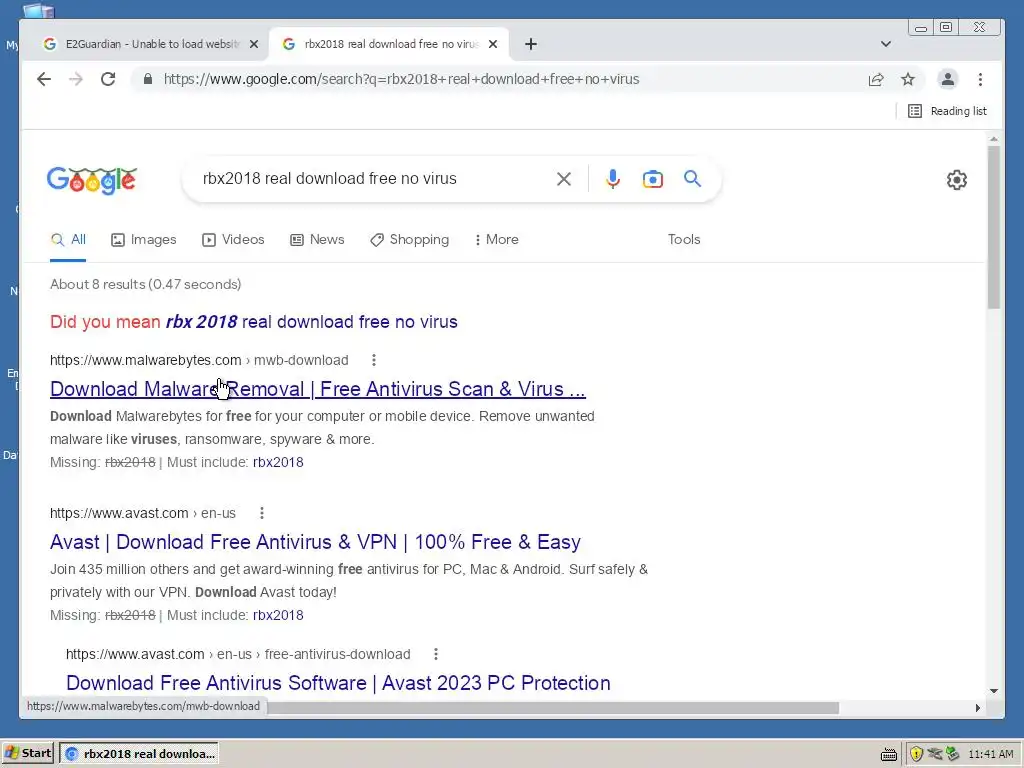
Task: Click 'Must include: rbx2018' under Avast result
Action: (x=278, y=615)
